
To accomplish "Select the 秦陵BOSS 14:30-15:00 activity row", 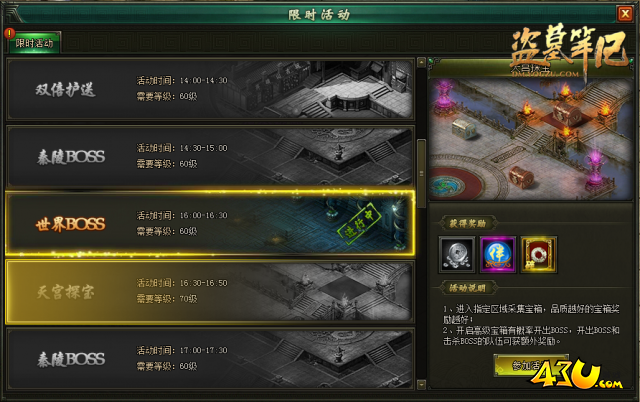I will point(210,157).
